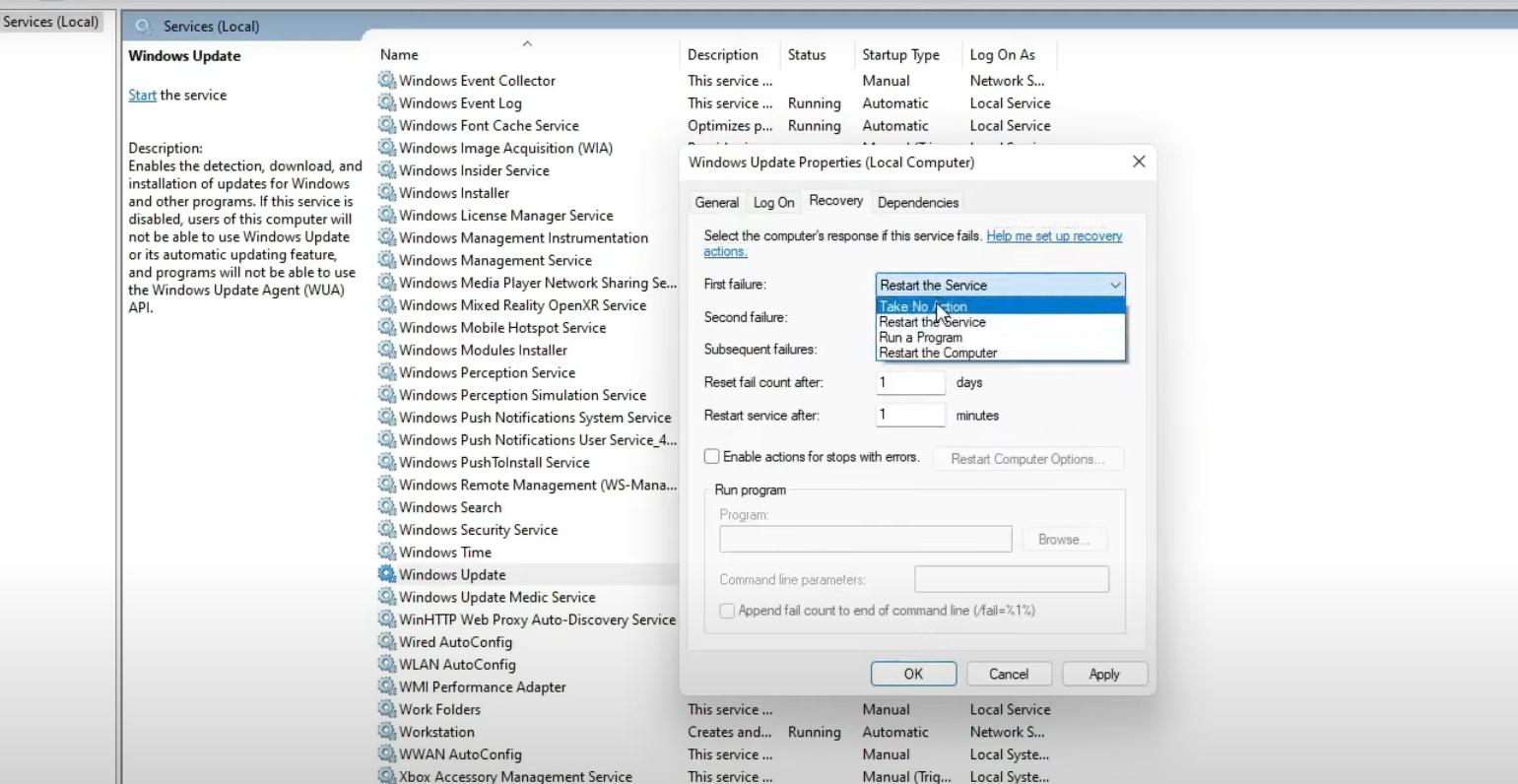Image resolution: width=1518 pixels, height=784 pixels.
Task: Click gear icon of Windows Mixed Reality OpenXR Service
Action: point(387,304)
